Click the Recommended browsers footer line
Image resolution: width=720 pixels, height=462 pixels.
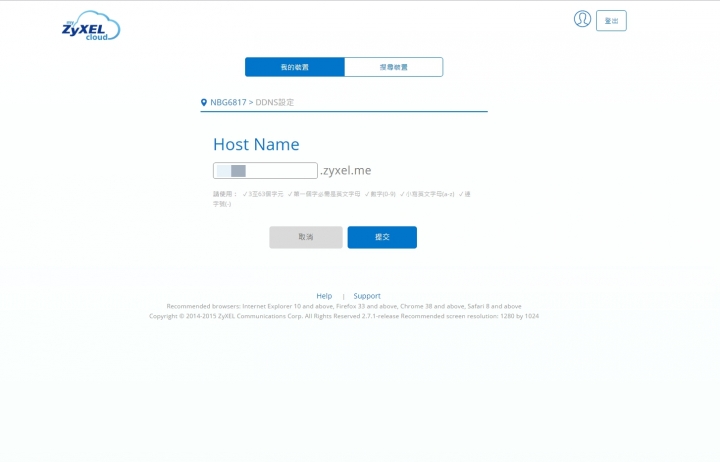click(x=344, y=306)
